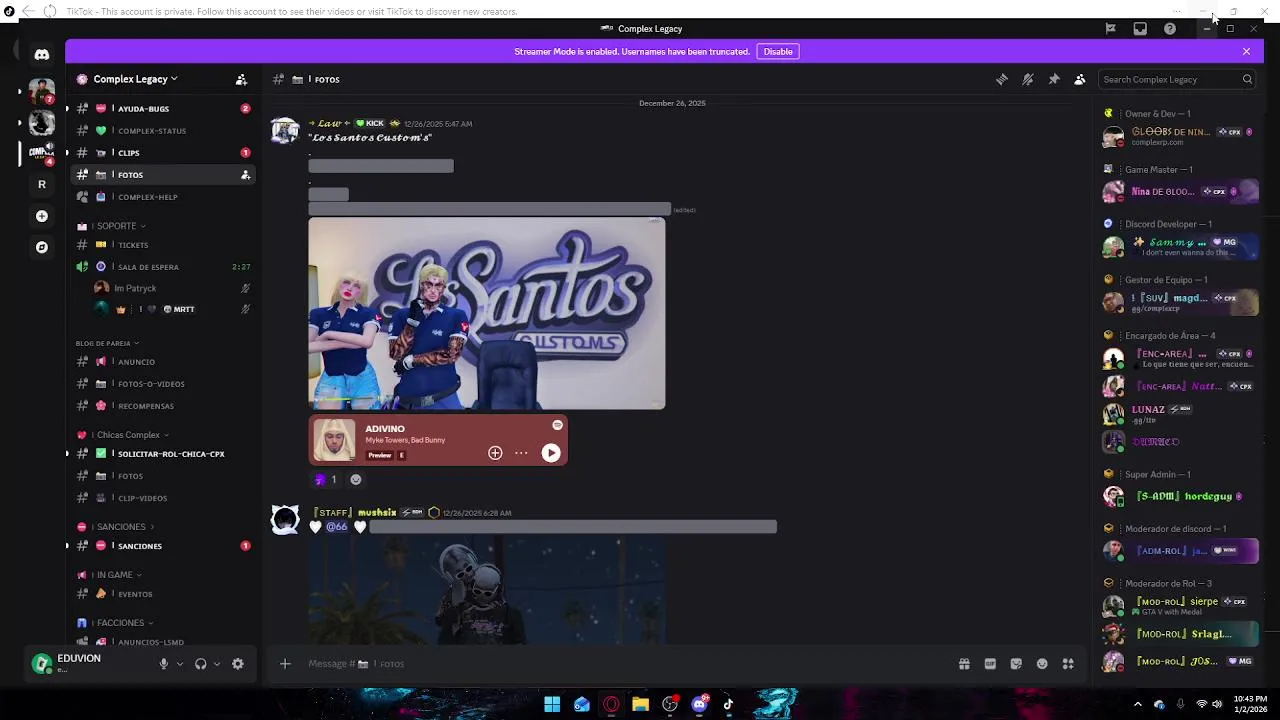This screenshot has width=1280, height=720.
Task: Open pinned messages
Action: point(1054,79)
